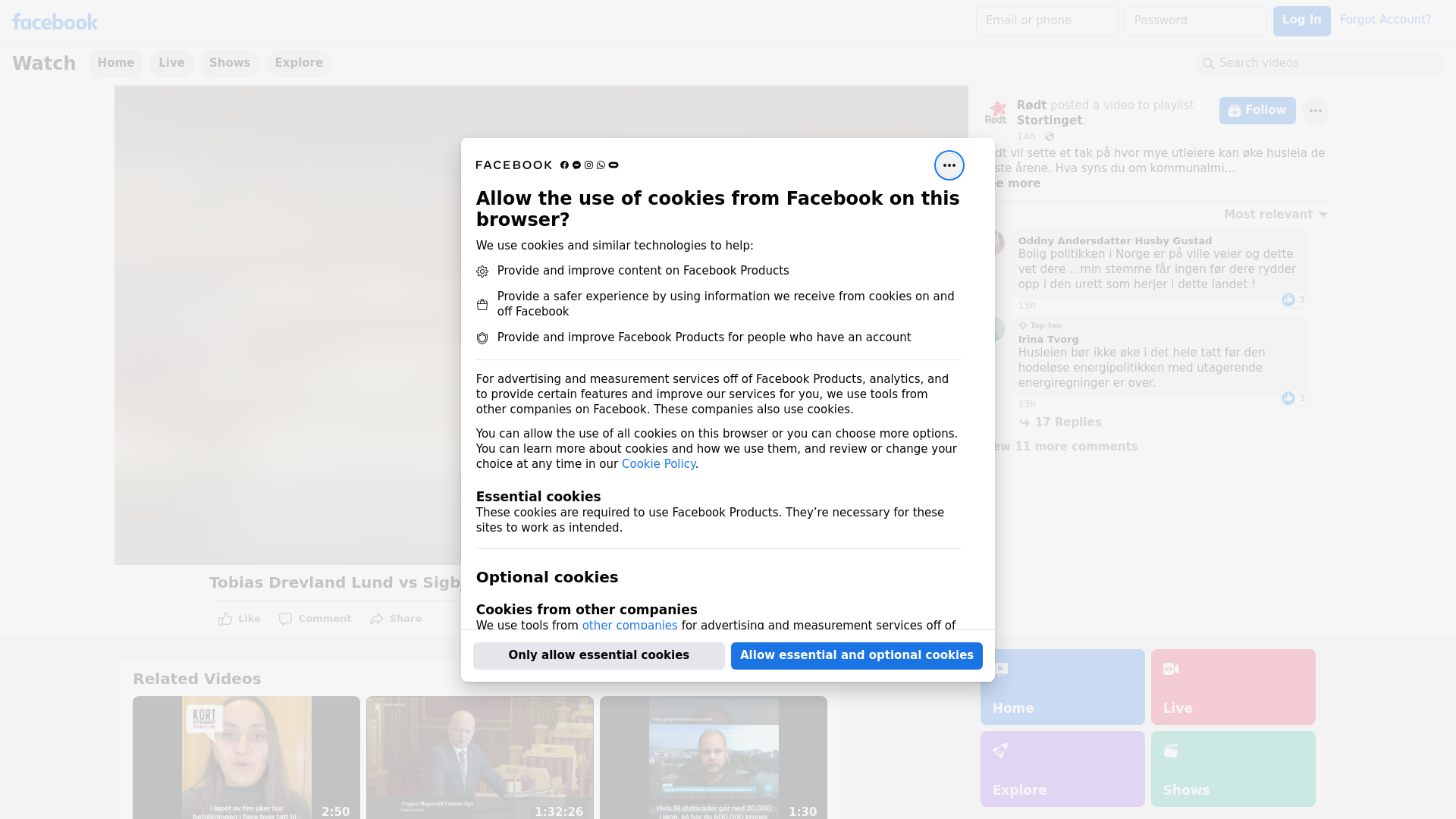Click the 13h timestamp under Oddny's comment
Viewport: 1456px width, 819px height.
pos(1027,306)
